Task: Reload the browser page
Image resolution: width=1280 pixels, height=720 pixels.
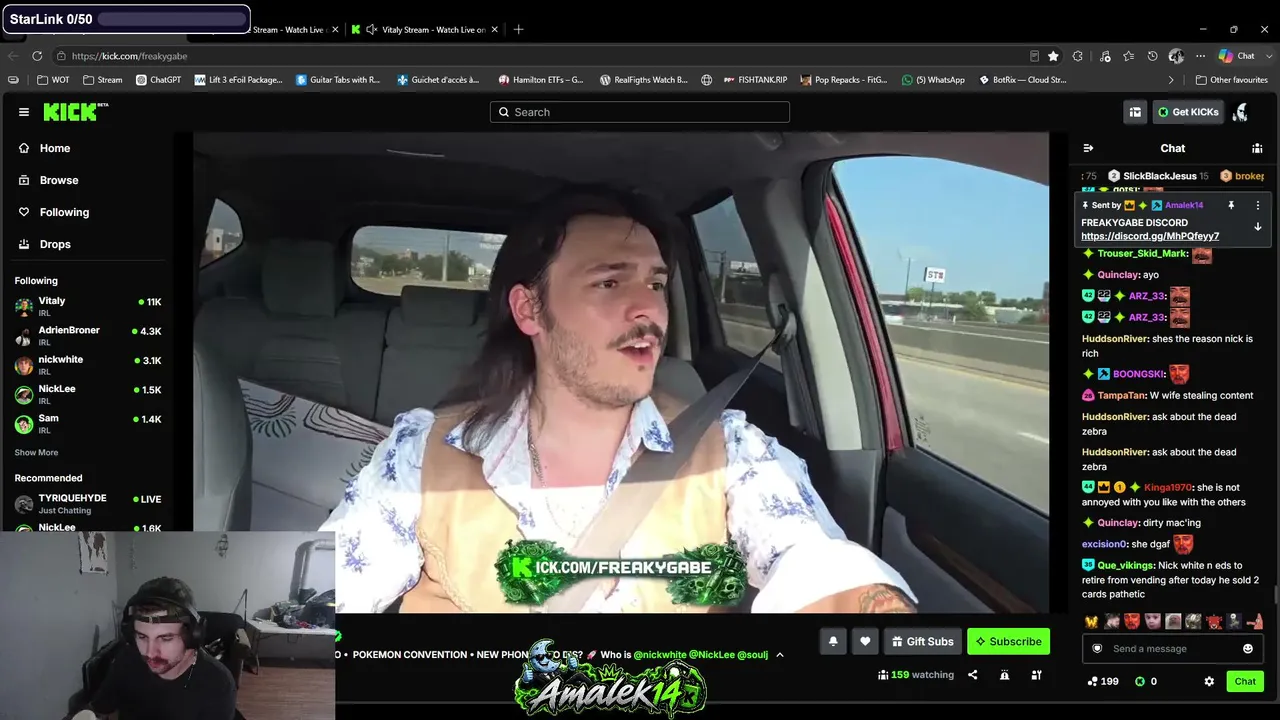Action: tap(37, 56)
